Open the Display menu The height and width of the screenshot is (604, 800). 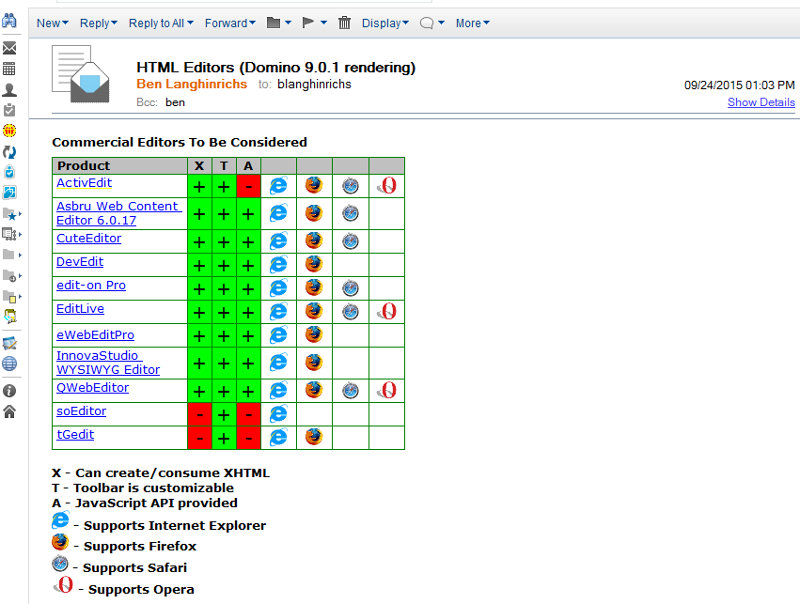tap(385, 23)
